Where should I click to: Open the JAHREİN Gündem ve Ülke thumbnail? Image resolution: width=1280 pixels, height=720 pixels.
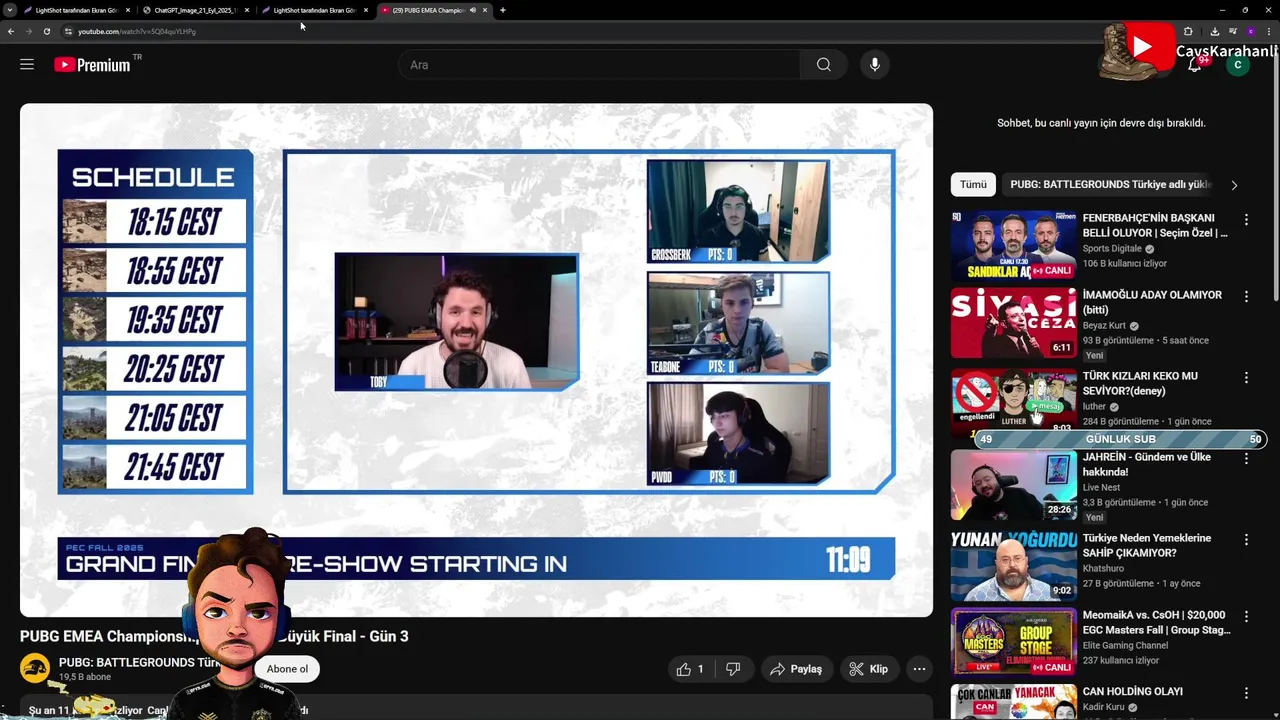coord(1013,484)
